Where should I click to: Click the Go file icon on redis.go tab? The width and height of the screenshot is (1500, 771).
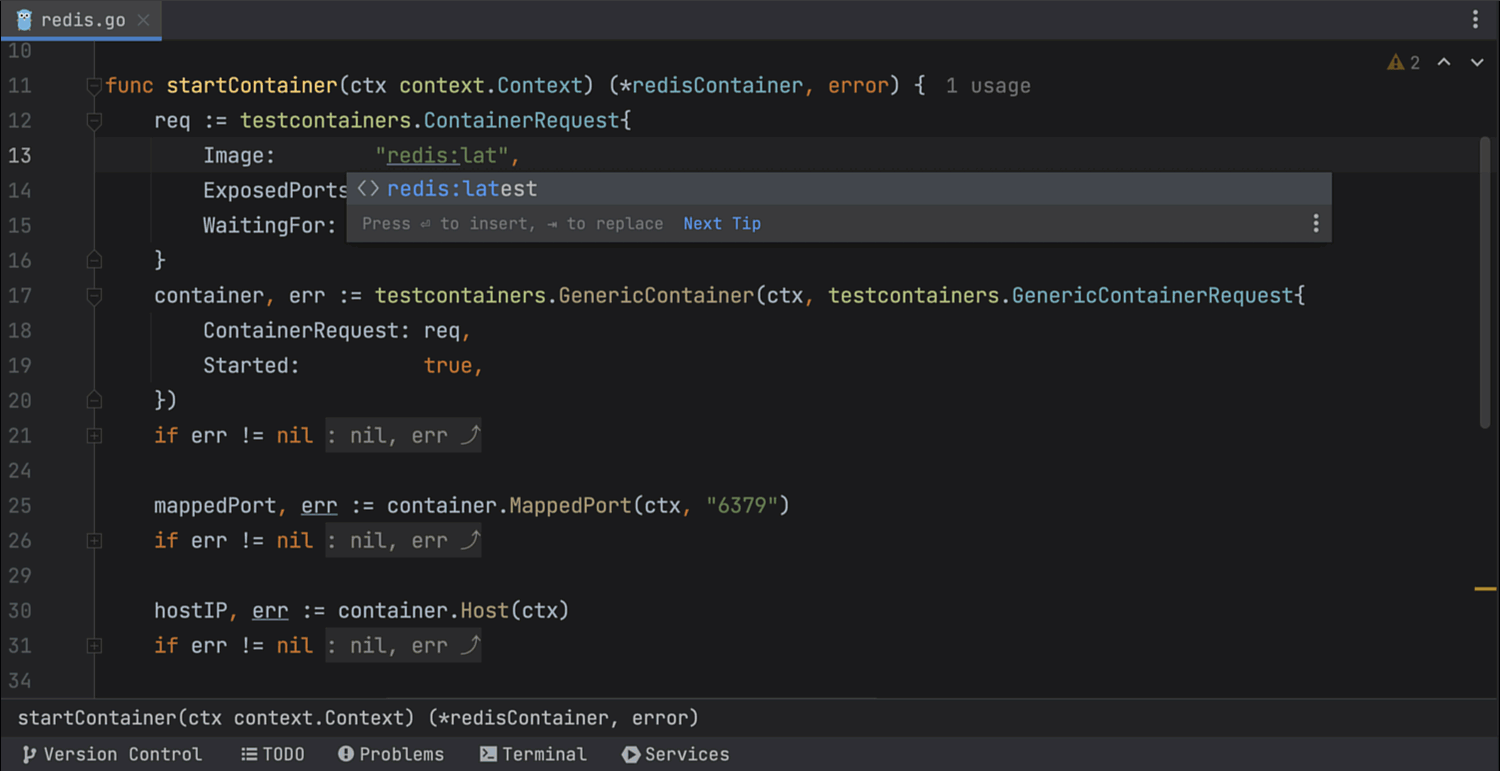coord(24,20)
